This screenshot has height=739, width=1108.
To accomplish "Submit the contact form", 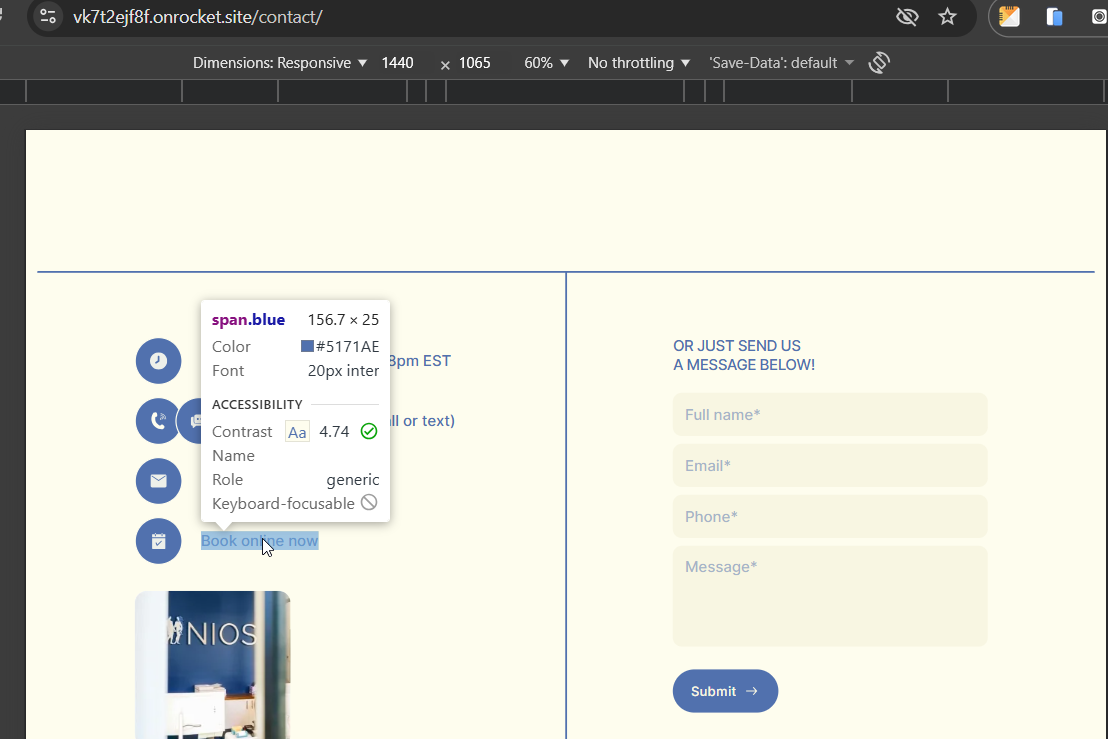I will [x=725, y=691].
